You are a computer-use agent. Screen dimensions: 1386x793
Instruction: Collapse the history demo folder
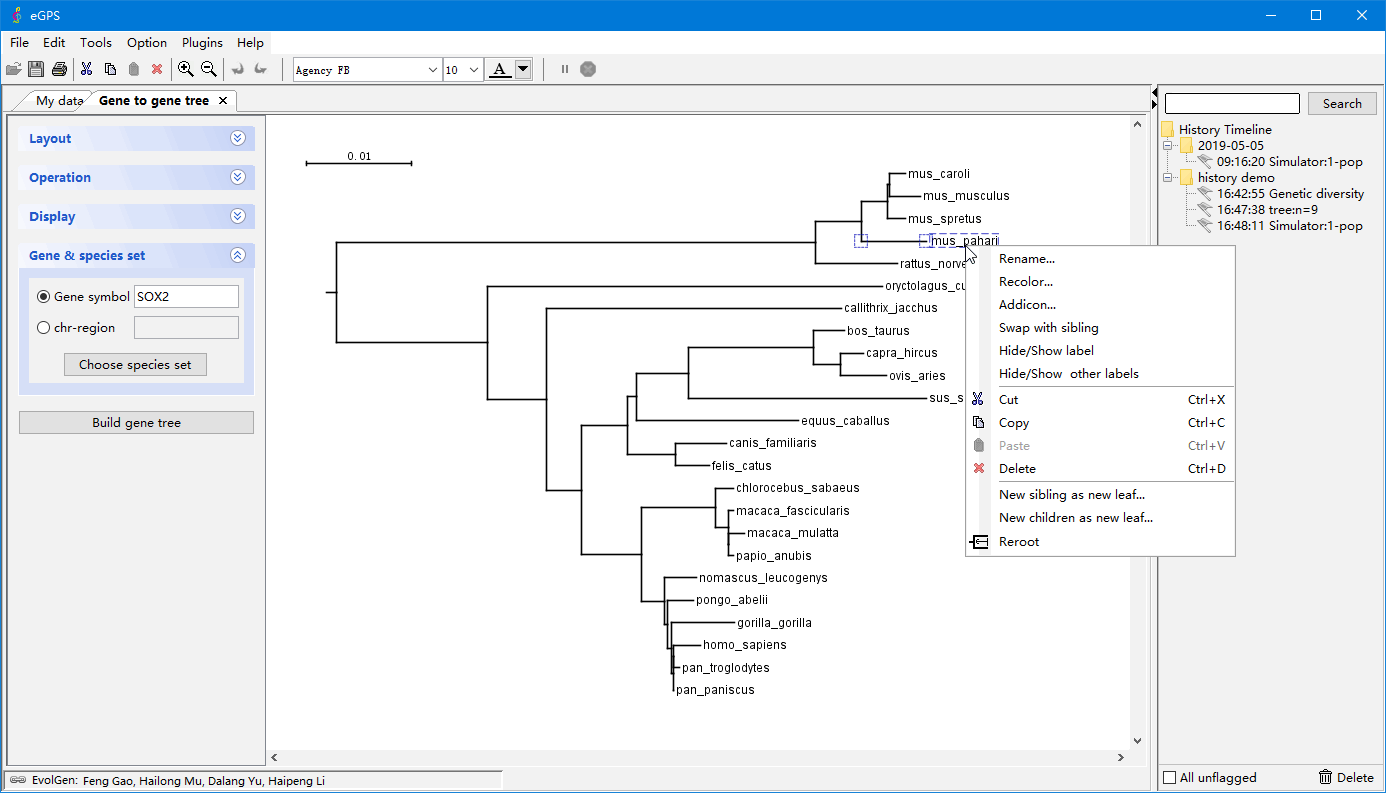pyautogui.click(x=1169, y=178)
